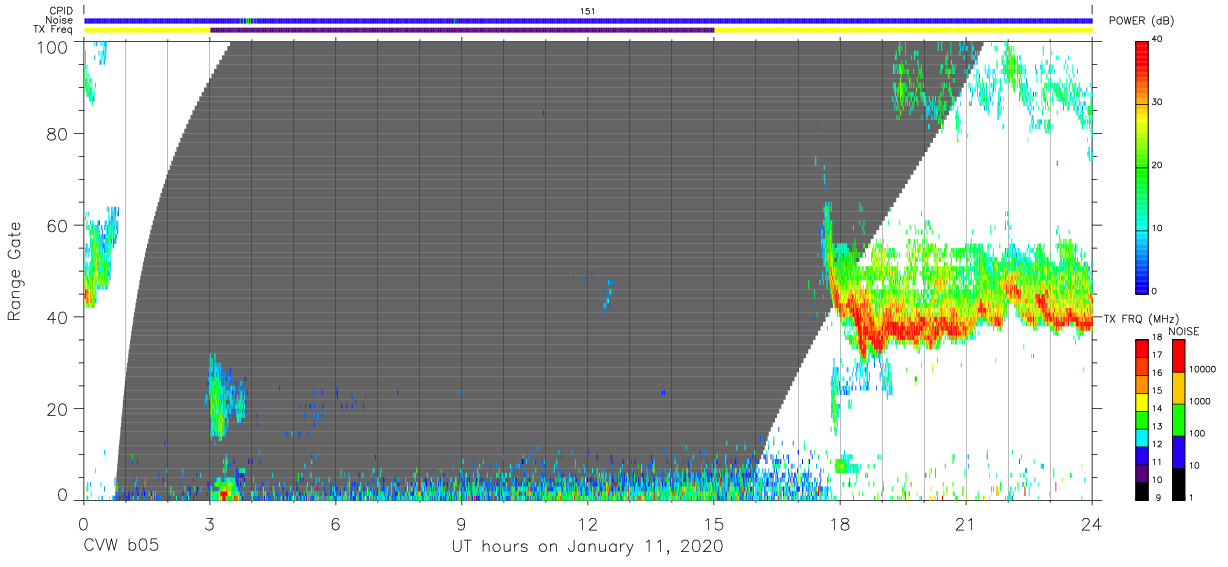Viewport: 1228px width, 567px height.
Task: Click the TX Freq row label
Action: pyautogui.click(x=53, y=30)
